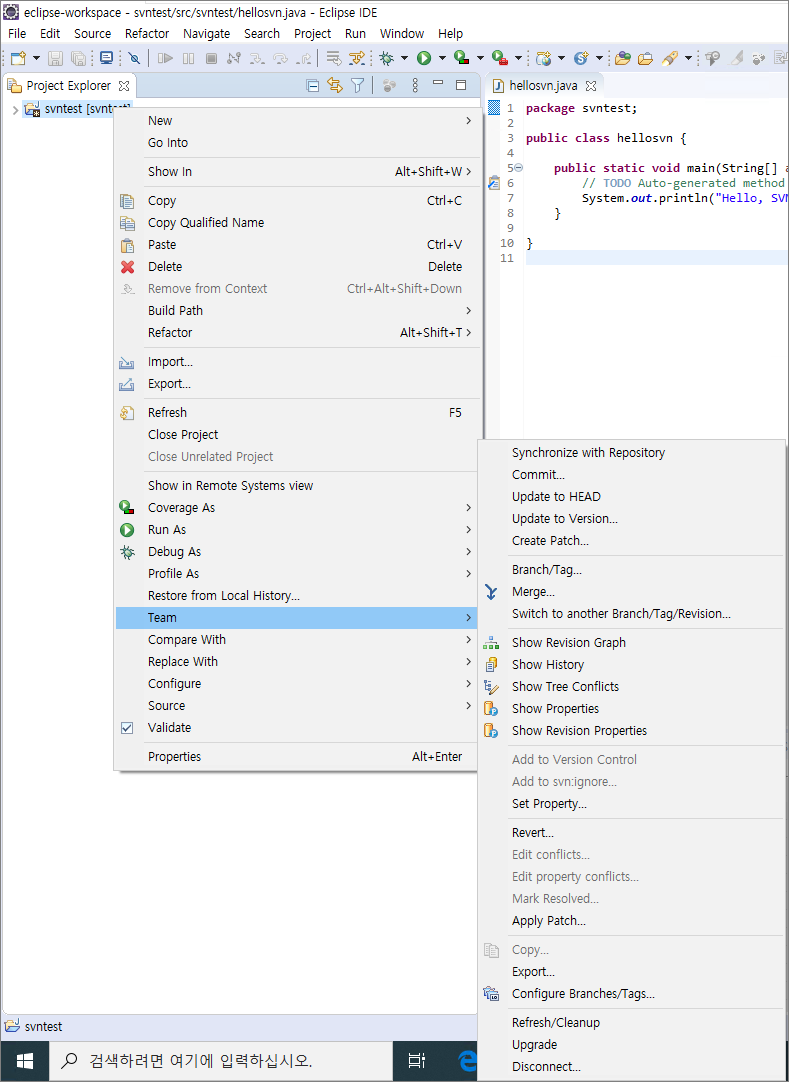The image size is (789, 1082).
Task: Expand the Run As submenu
Action: (x=298, y=530)
